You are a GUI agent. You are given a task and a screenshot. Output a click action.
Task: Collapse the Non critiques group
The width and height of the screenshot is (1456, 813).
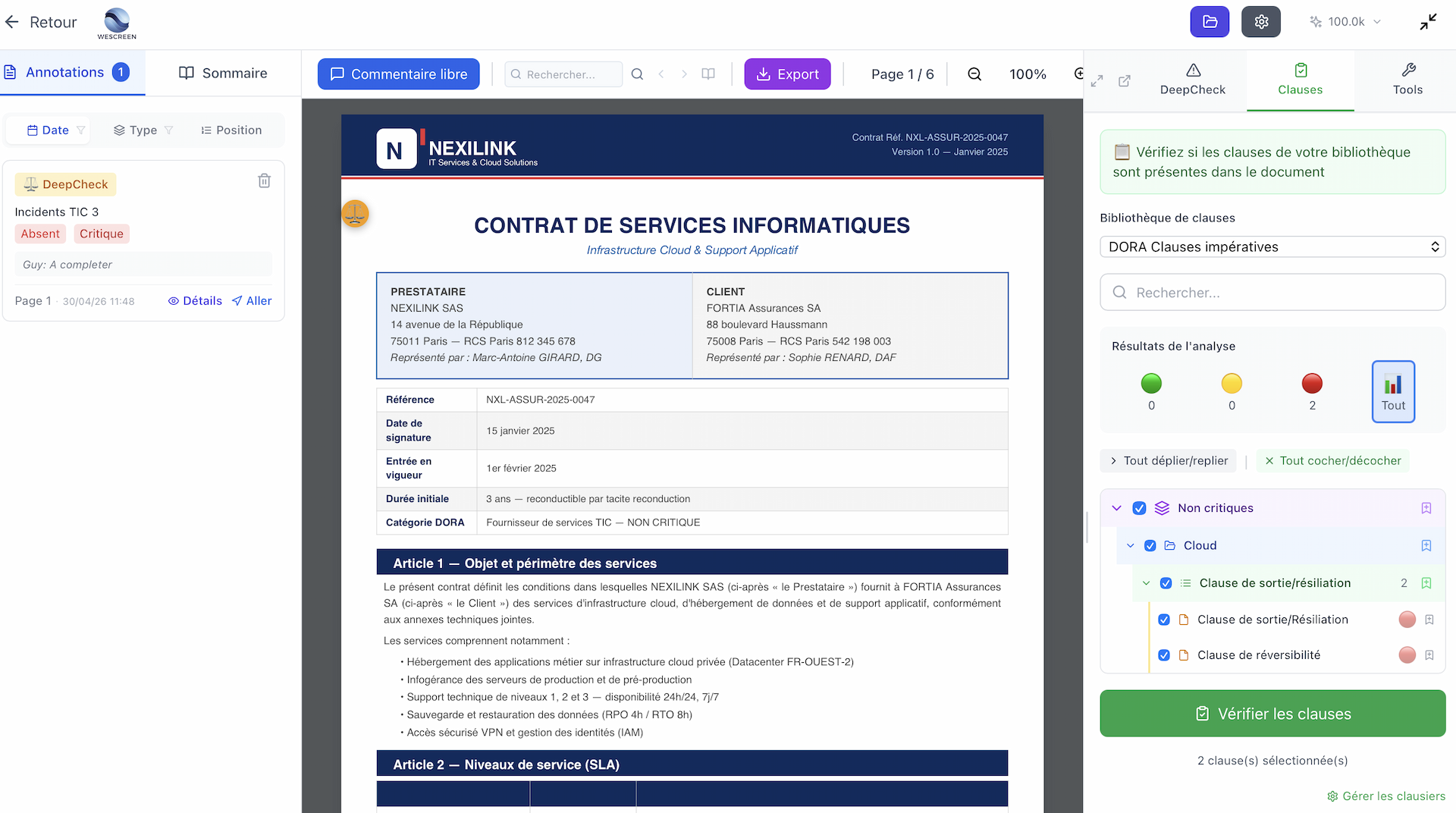(1116, 508)
